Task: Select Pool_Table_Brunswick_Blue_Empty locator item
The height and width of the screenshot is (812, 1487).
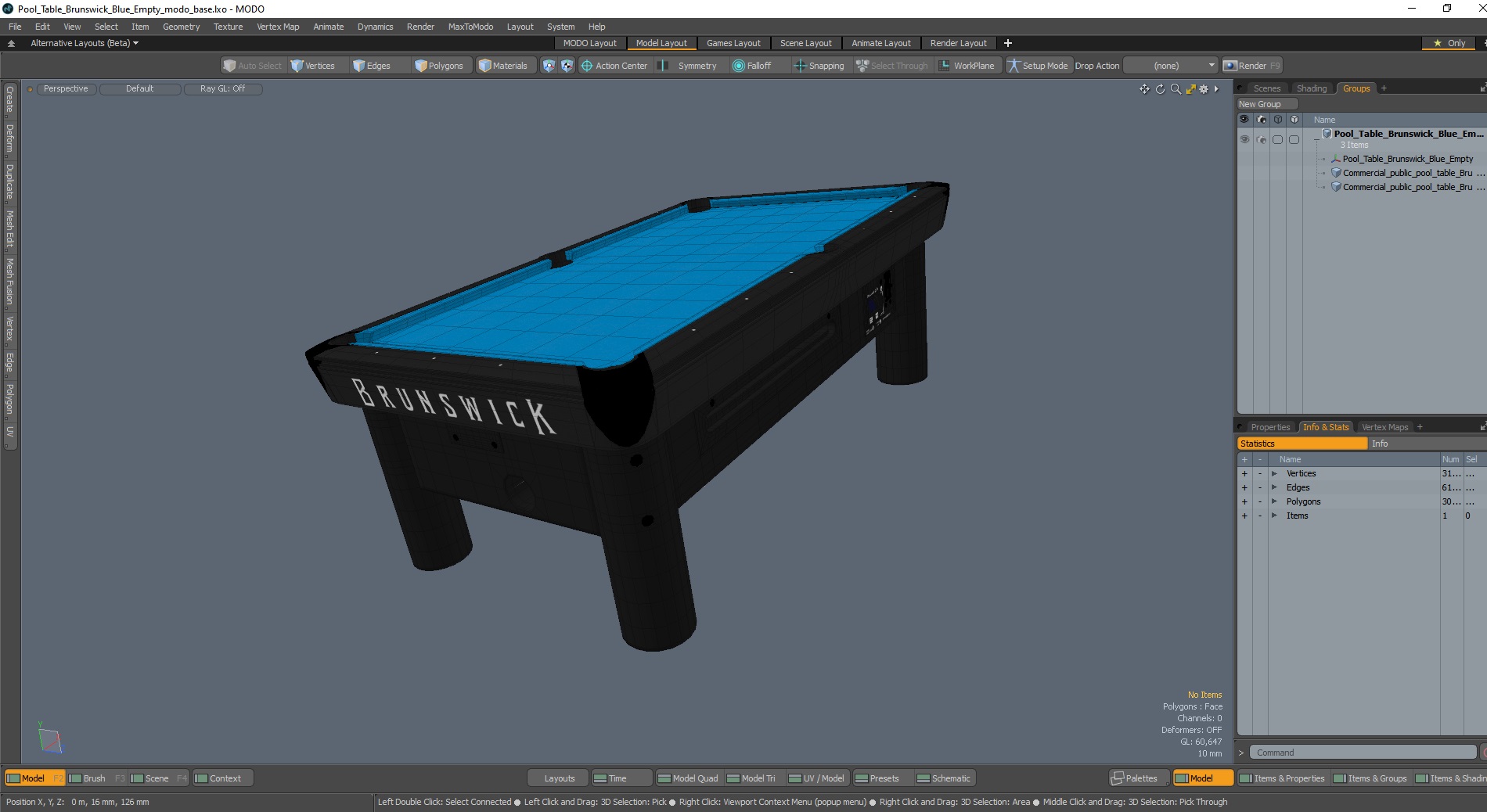Action: [1407, 159]
